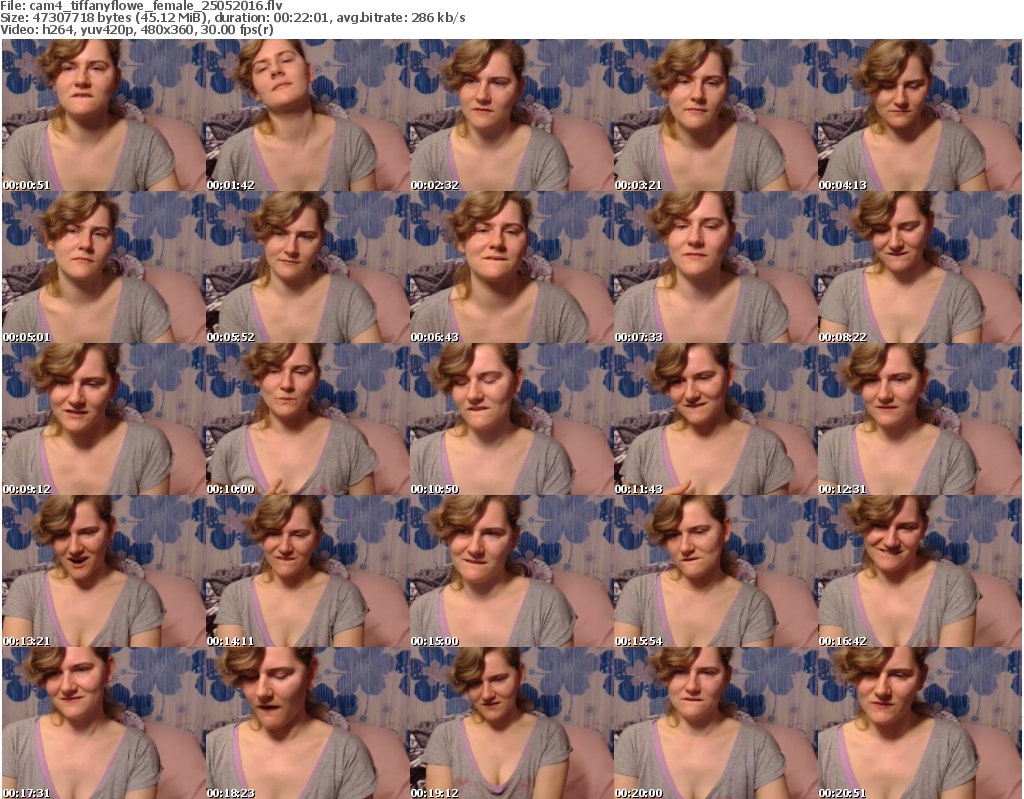Select the thumbnail stamped 00:06:43
This screenshot has height=799, width=1024.
click(511, 267)
